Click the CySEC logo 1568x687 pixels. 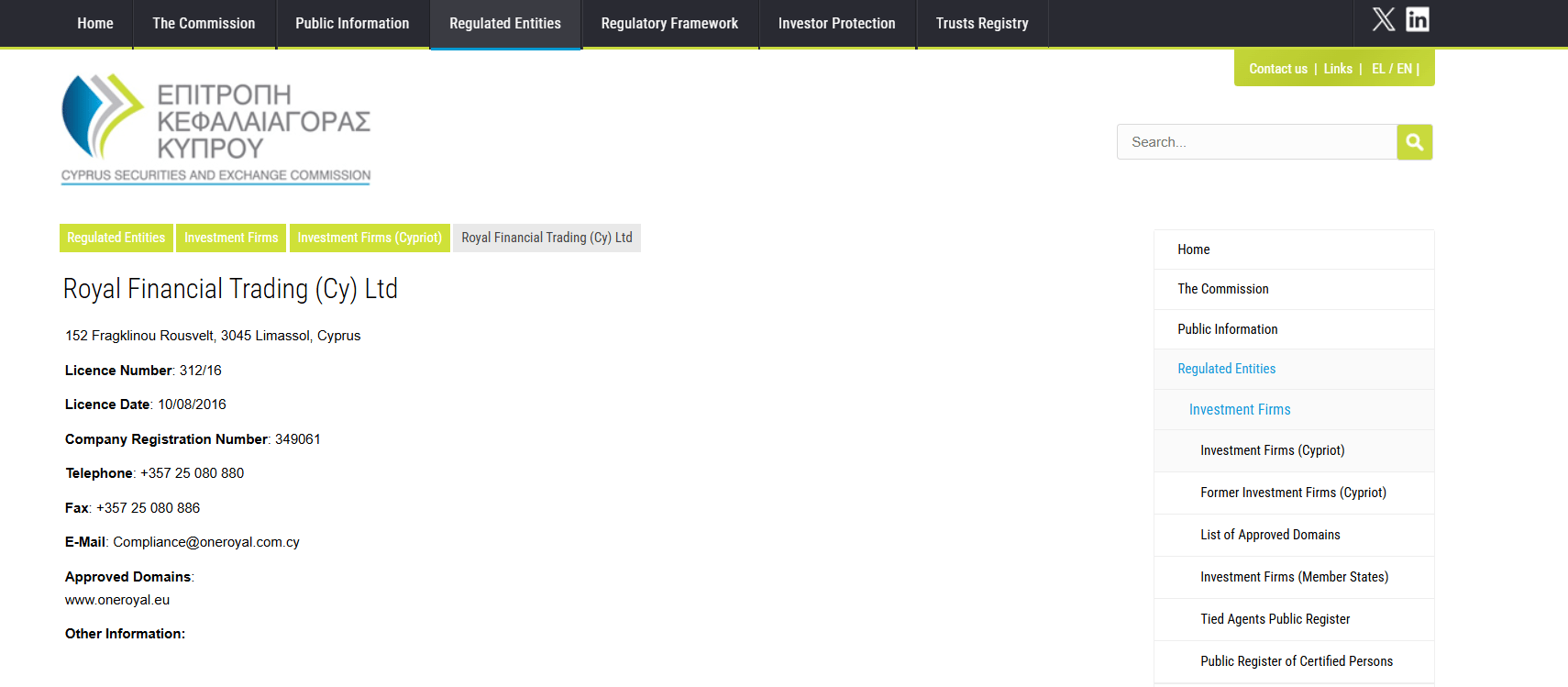216,129
